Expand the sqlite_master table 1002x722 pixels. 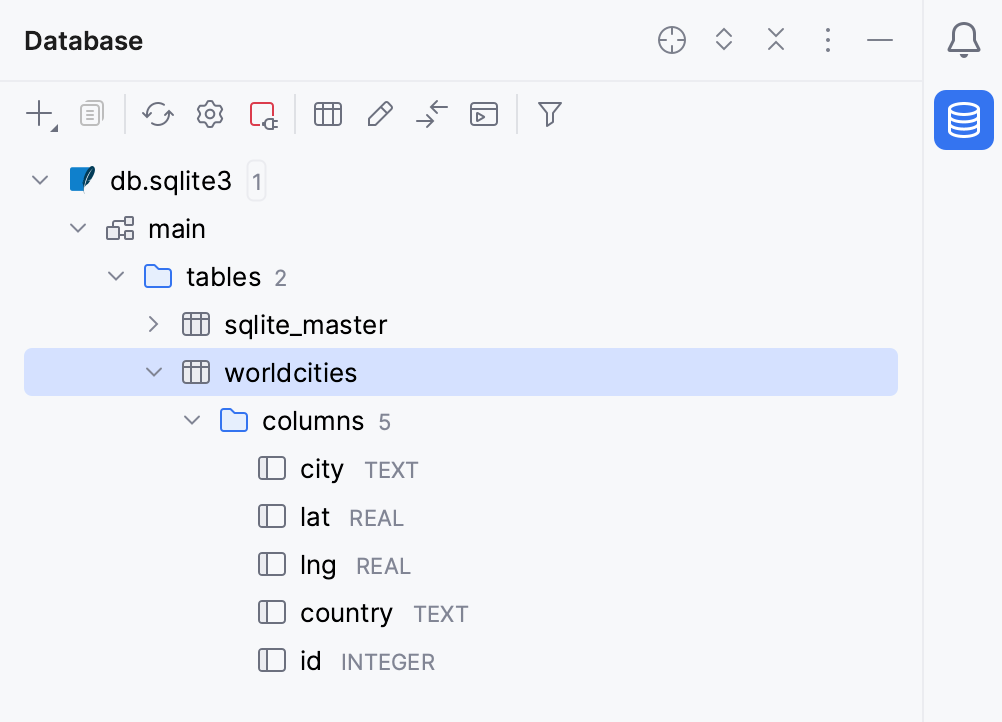[x=154, y=324]
